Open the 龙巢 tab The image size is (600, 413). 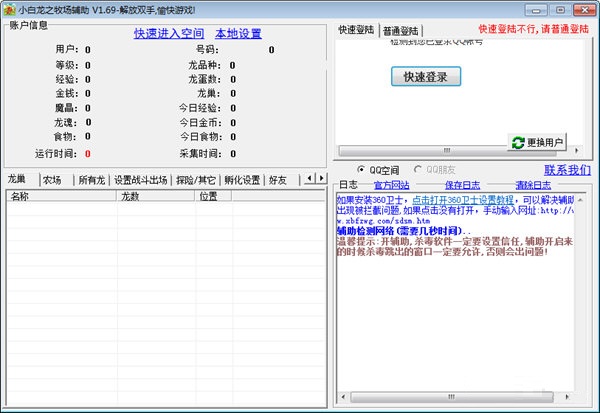pos(22,179)
